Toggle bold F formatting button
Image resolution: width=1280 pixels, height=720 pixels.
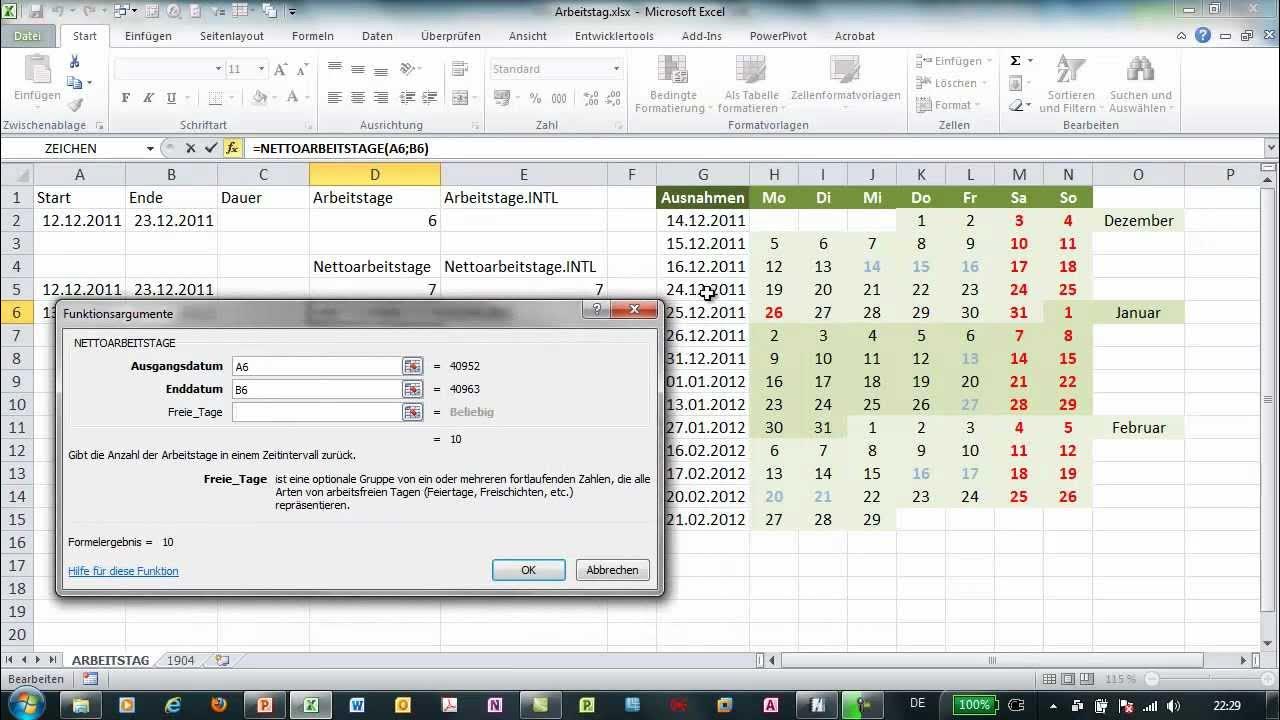125,98
